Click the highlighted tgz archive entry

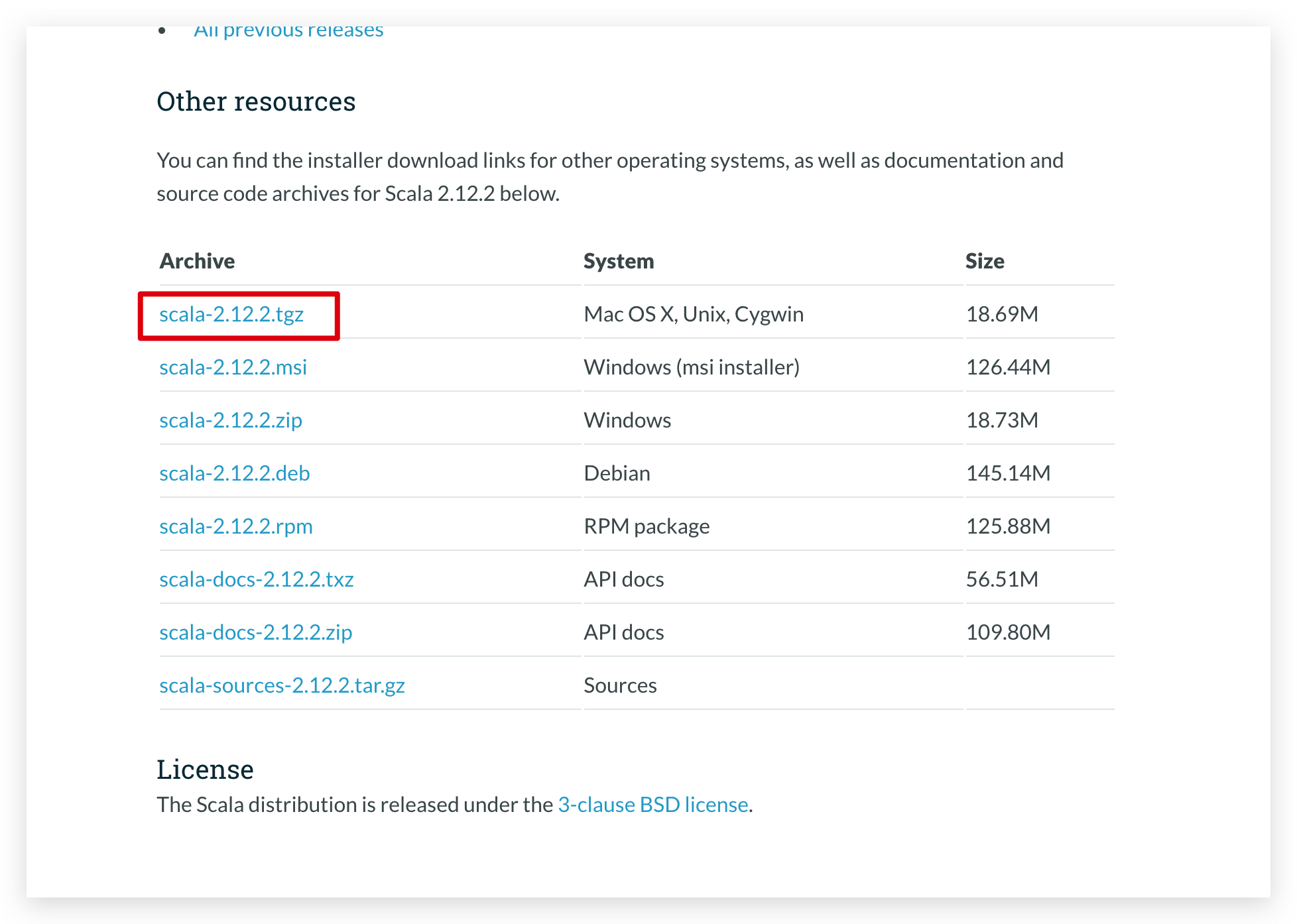[x=232, y=314]
